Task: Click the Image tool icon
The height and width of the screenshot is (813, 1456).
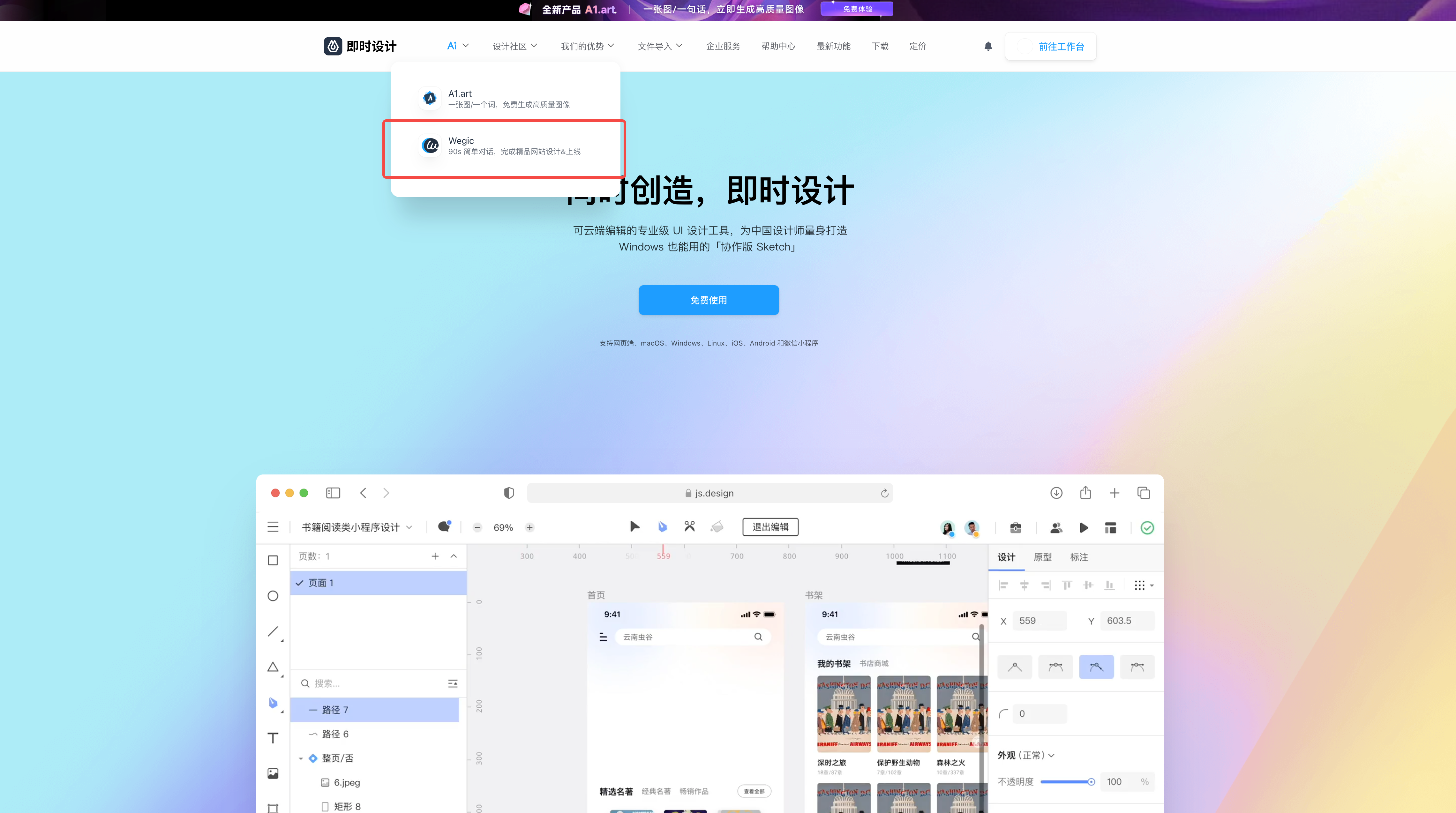Action: tap(273, 773)
